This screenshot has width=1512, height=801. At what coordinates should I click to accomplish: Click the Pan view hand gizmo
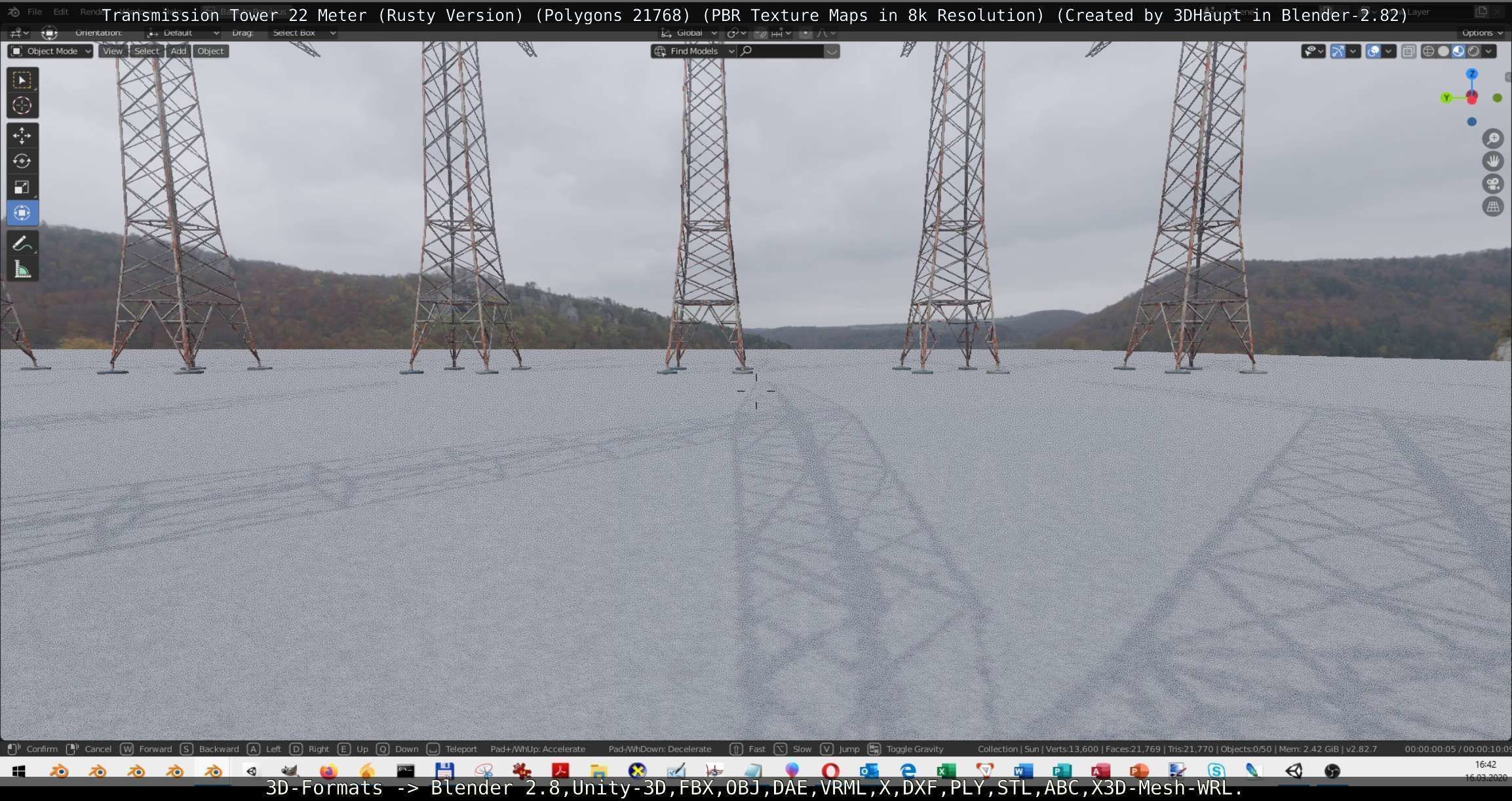pos(1493,161)
